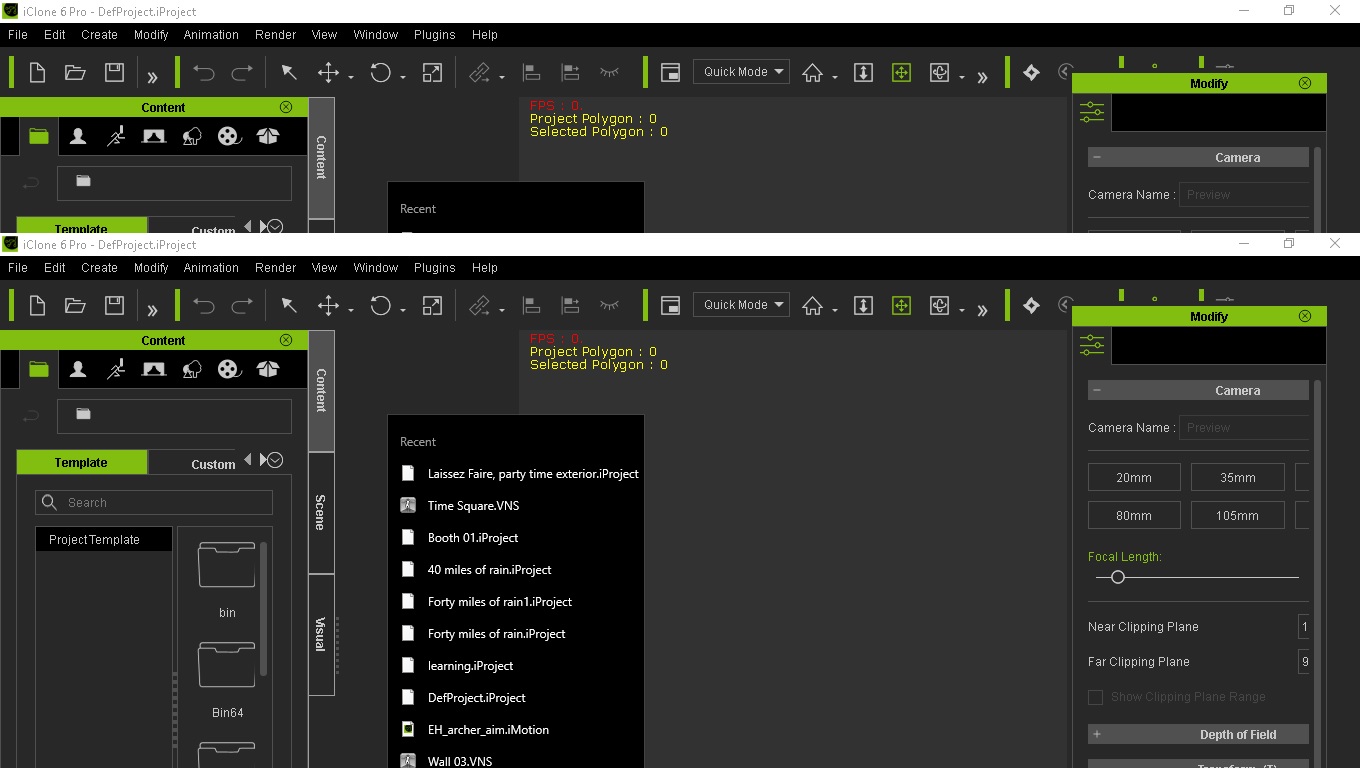Click Home camera icon in lower window toolbar

pyautogui.click(x=812, y=305)
